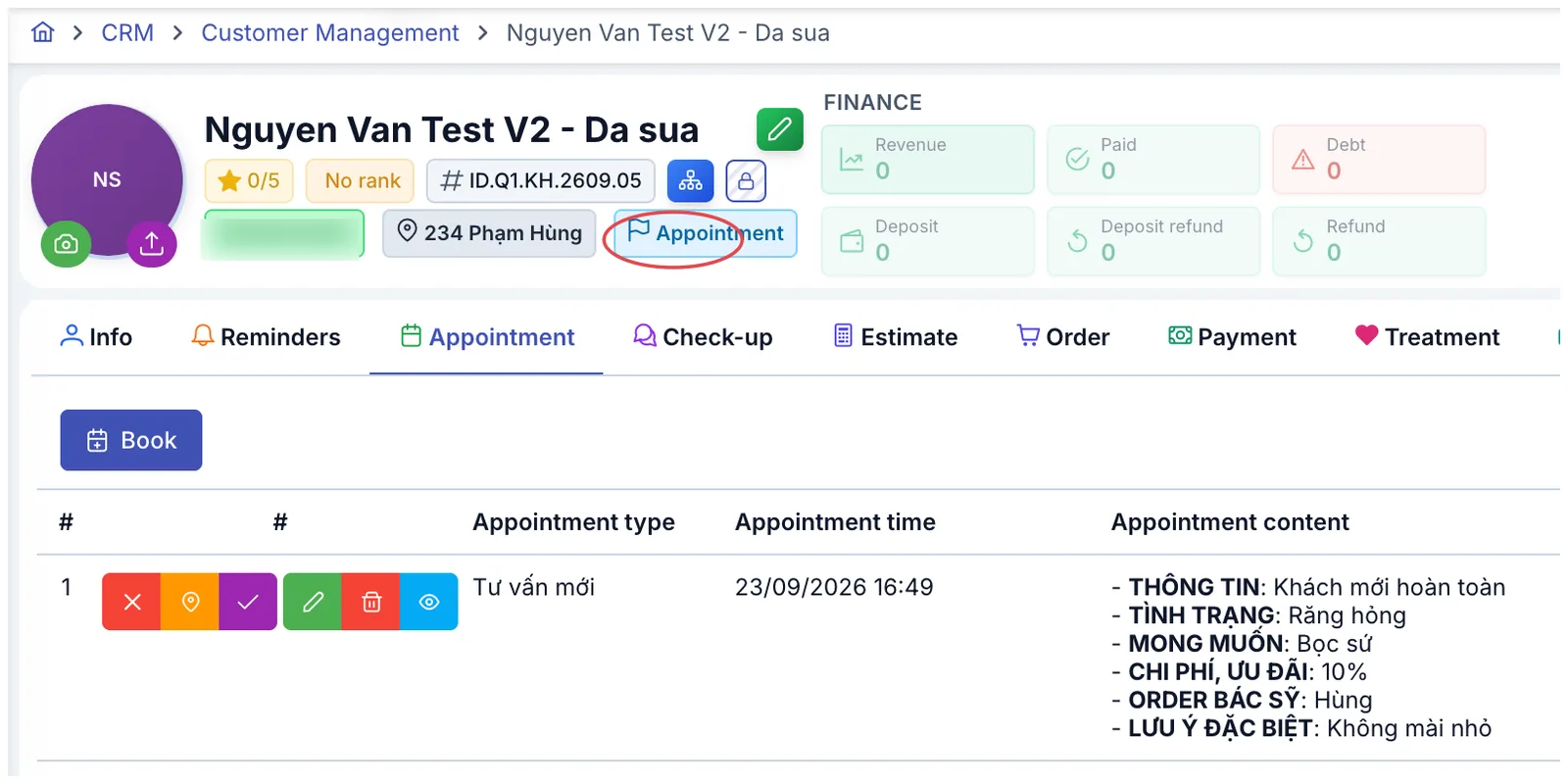
Task: Click the NS avatar circle
Action: (107, 180)
